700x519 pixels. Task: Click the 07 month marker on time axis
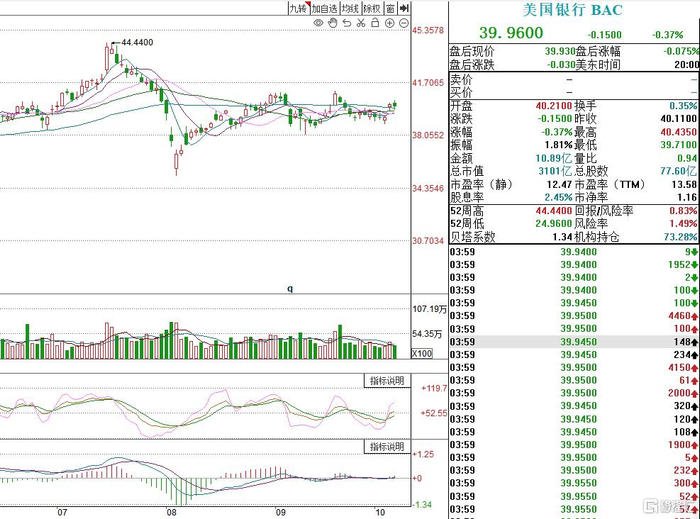[x=62, y=512]
